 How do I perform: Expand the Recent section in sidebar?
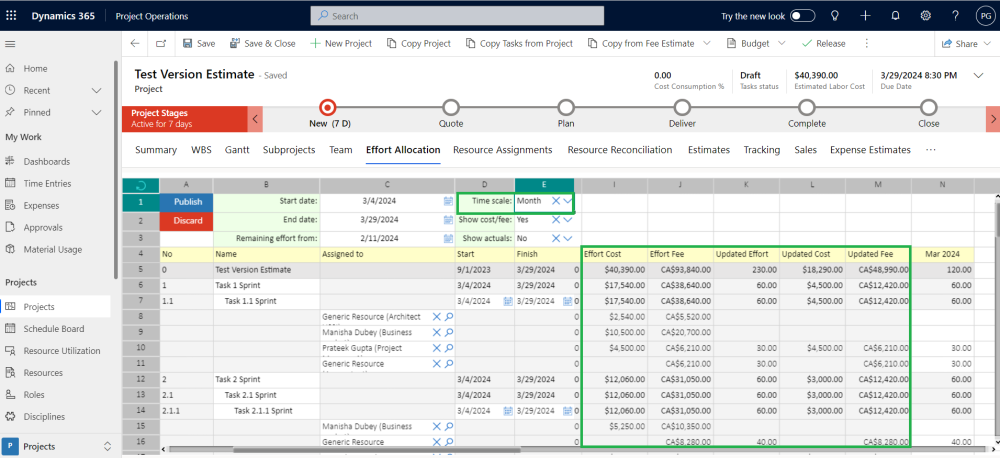point(97,90)
